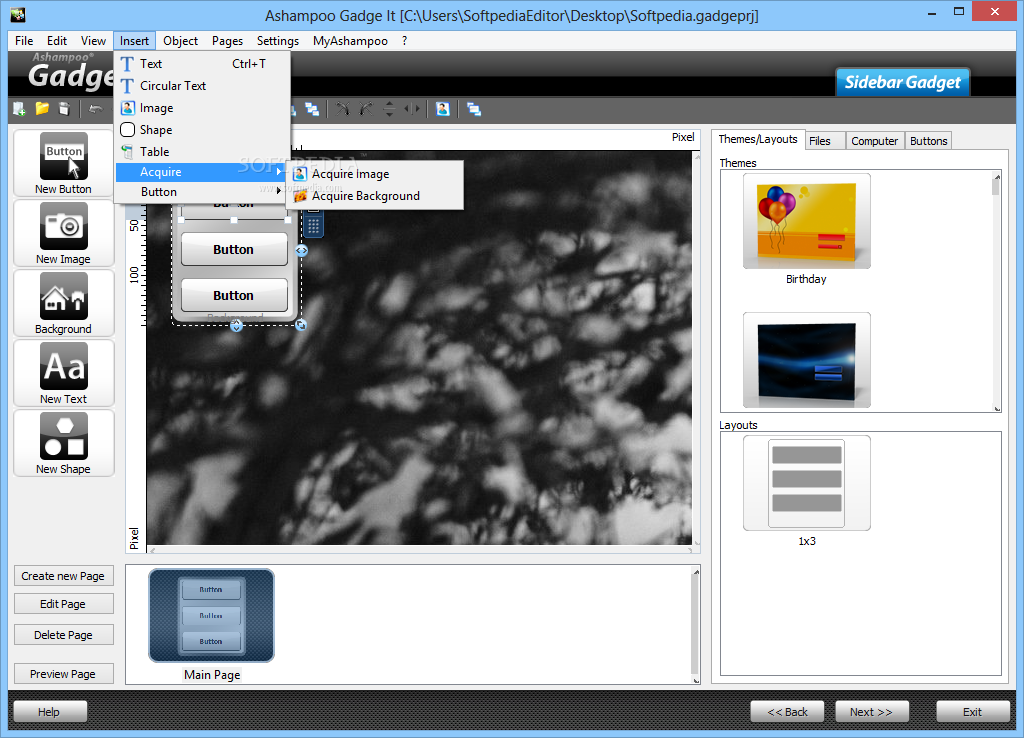Open the Object menu
Viewport: 1024px width, 738px height.
click(x=180, y=40)
